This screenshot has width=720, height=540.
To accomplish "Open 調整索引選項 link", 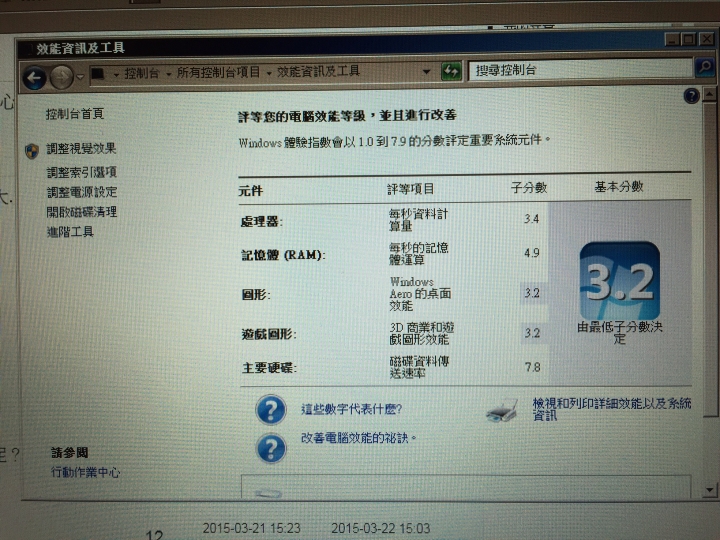I will pyautogui.click(x=82, y=172).
